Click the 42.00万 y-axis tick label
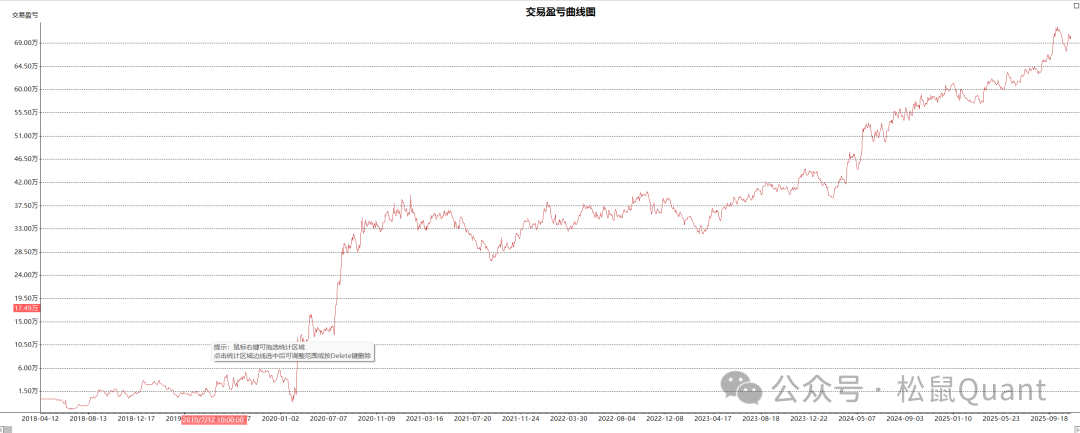The width and height of the screenshot is (1080, 433). point(26,182)
